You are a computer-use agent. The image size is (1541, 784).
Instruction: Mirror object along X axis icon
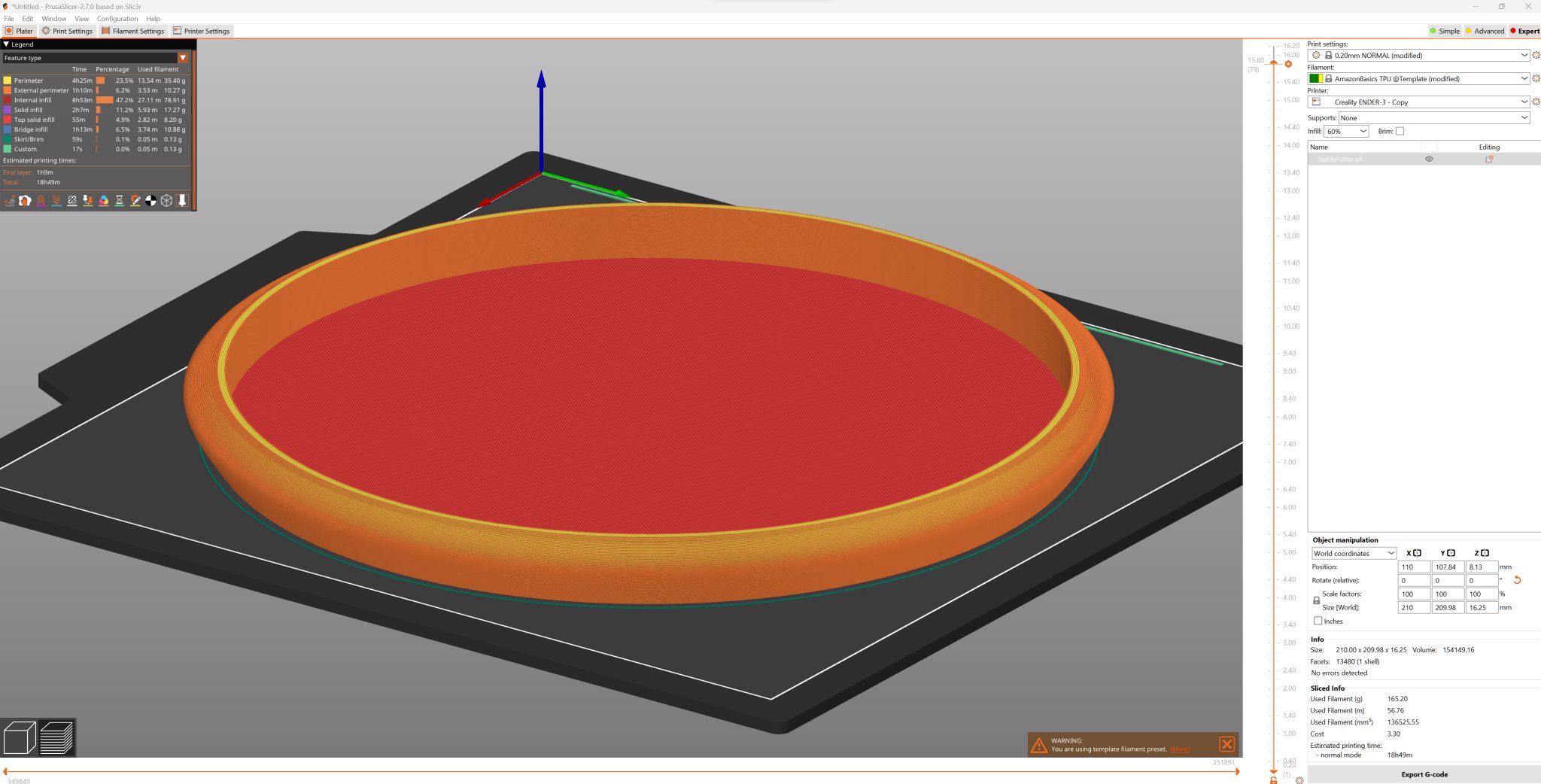[x=1417, y=553]
